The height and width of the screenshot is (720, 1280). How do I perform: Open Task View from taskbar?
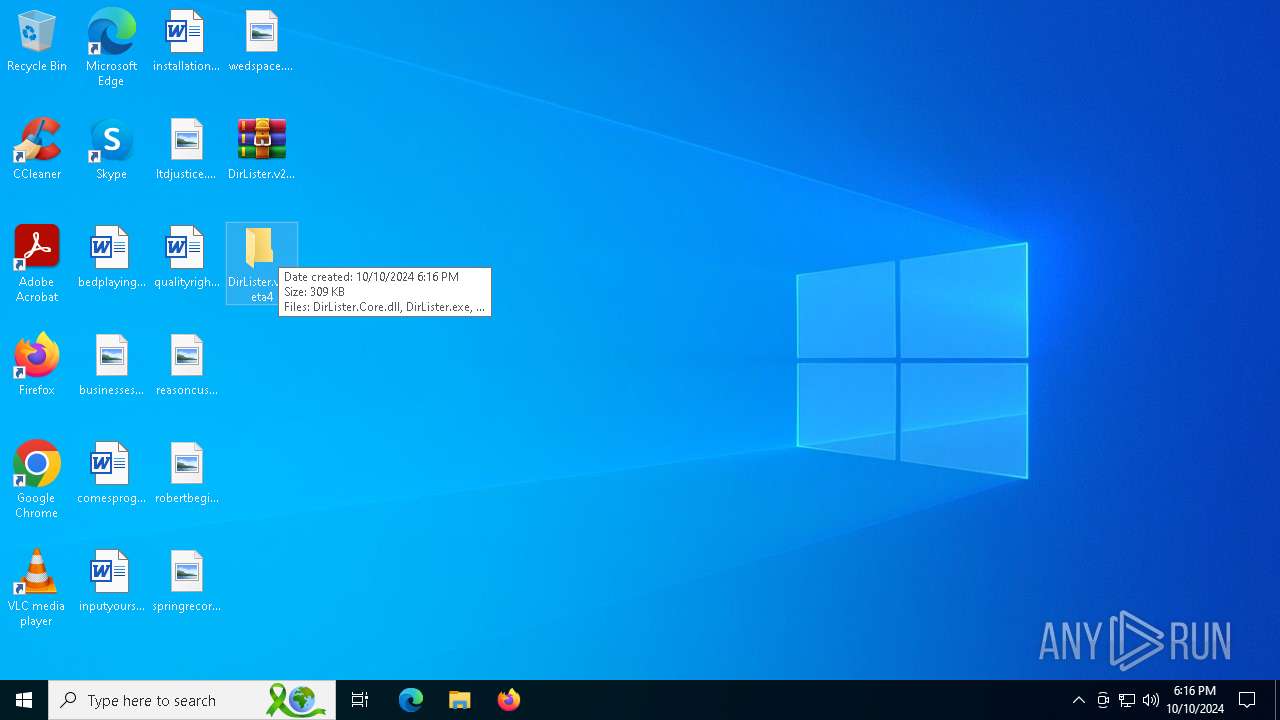click(360, 700)
